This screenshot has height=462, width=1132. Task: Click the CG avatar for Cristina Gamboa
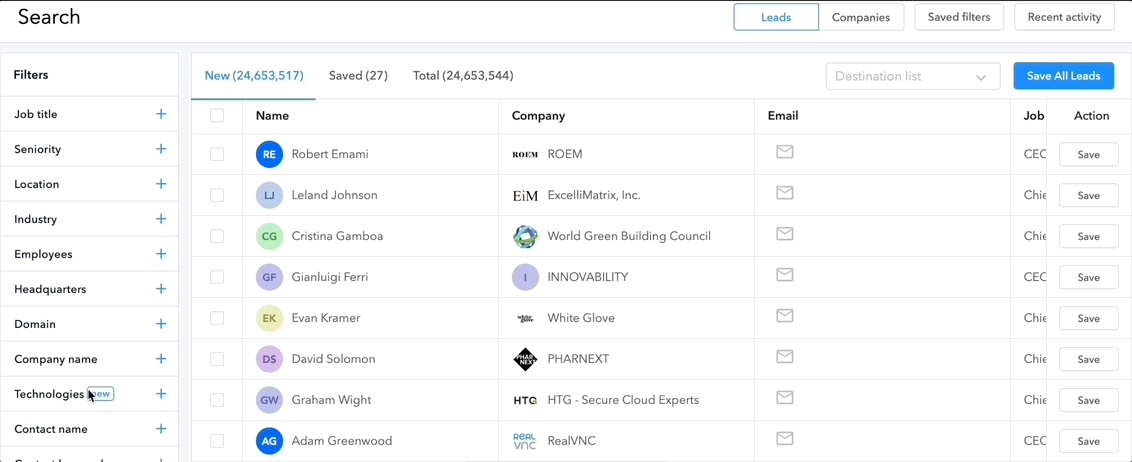[269, 236]
